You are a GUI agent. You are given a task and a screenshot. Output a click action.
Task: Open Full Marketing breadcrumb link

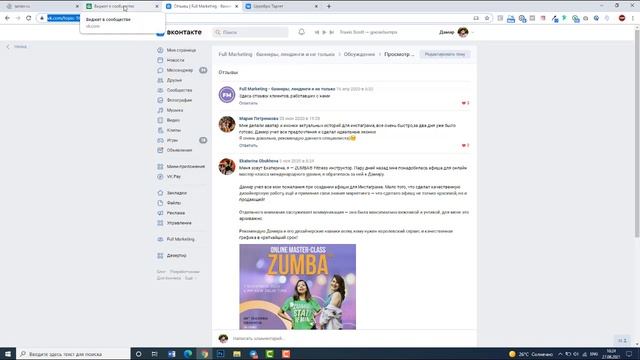pyautogui.click(x=276, y=54)
